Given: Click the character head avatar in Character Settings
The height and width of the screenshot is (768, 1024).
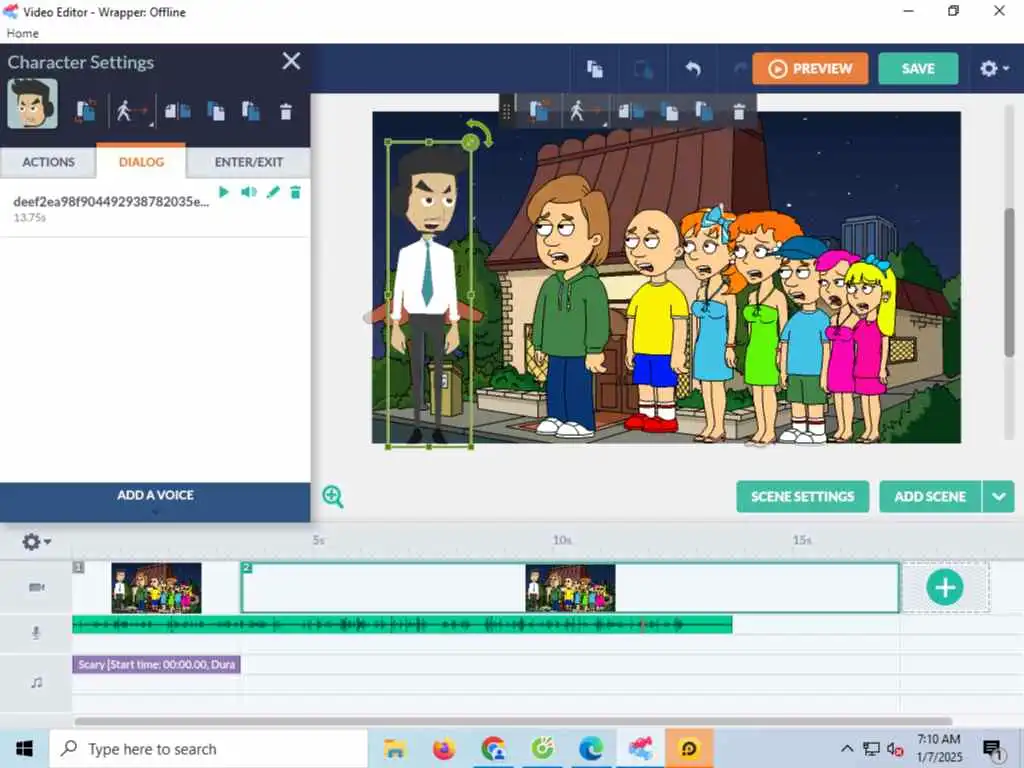Looking at the screenshot, I should [x=33, y=104].
